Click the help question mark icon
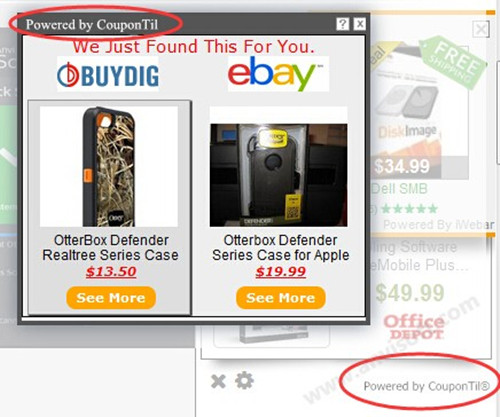The image size is (500, 417). pos(342,24)
